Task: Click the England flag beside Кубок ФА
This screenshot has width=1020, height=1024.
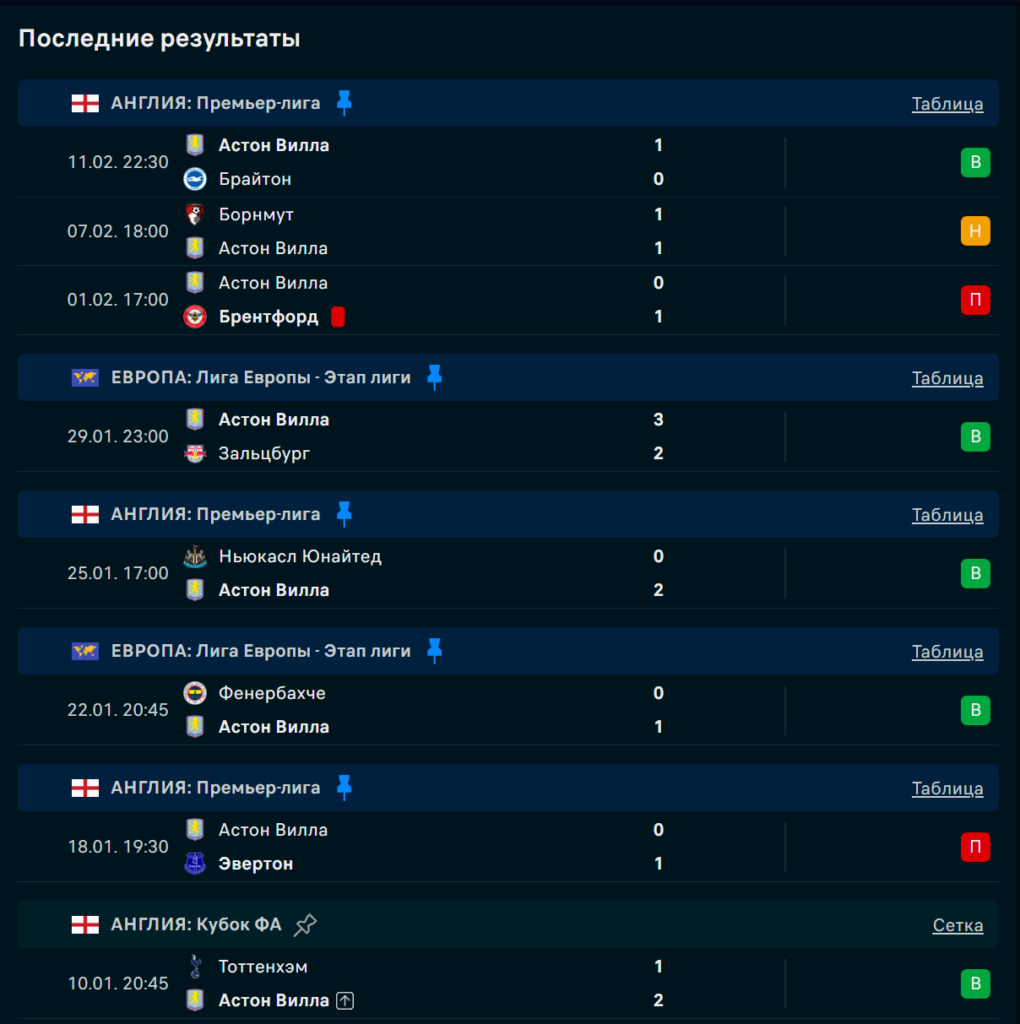Action: pos(85,925)
